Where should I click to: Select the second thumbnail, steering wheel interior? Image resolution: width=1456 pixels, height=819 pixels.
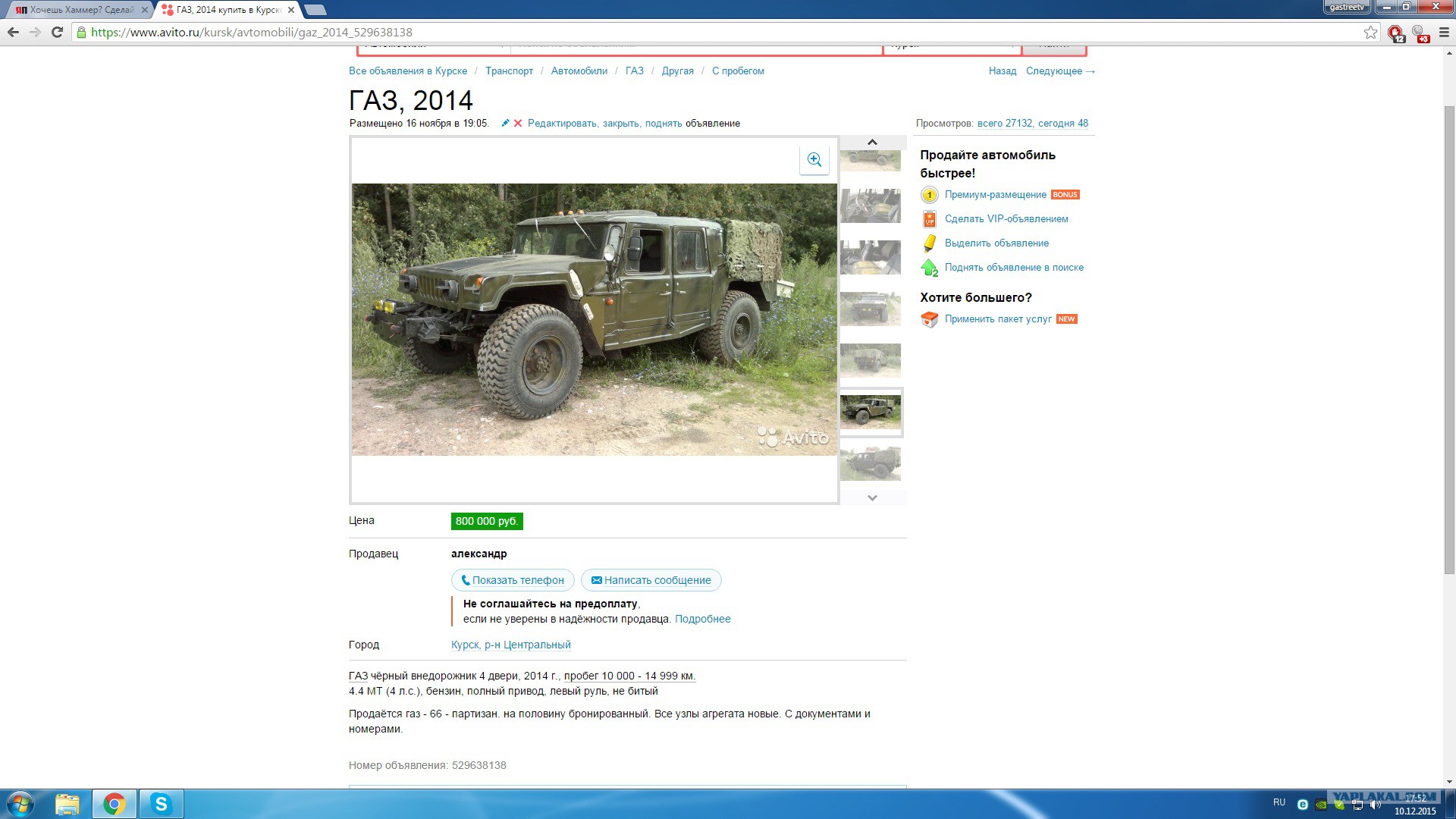871,206
